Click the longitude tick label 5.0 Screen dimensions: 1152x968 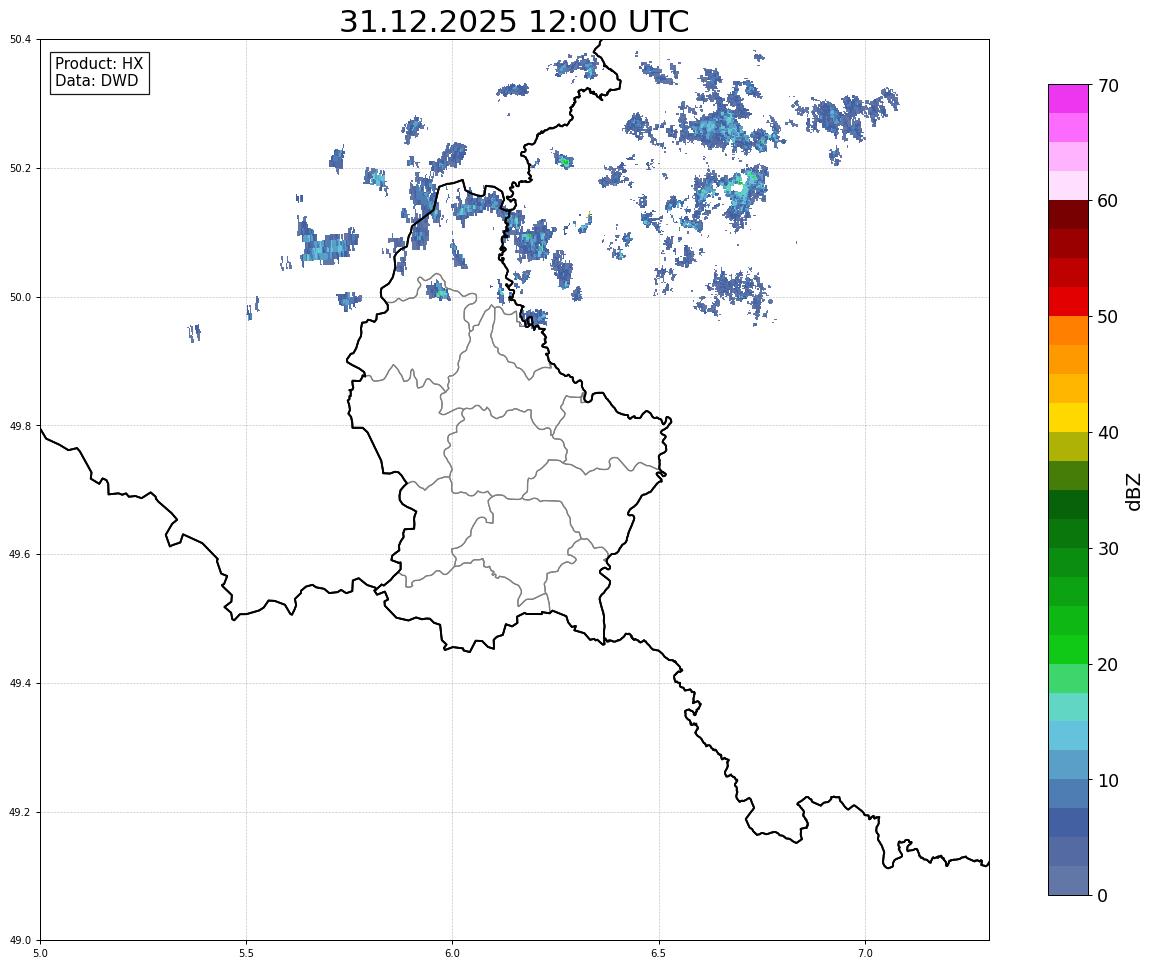[x=40, y=953]
